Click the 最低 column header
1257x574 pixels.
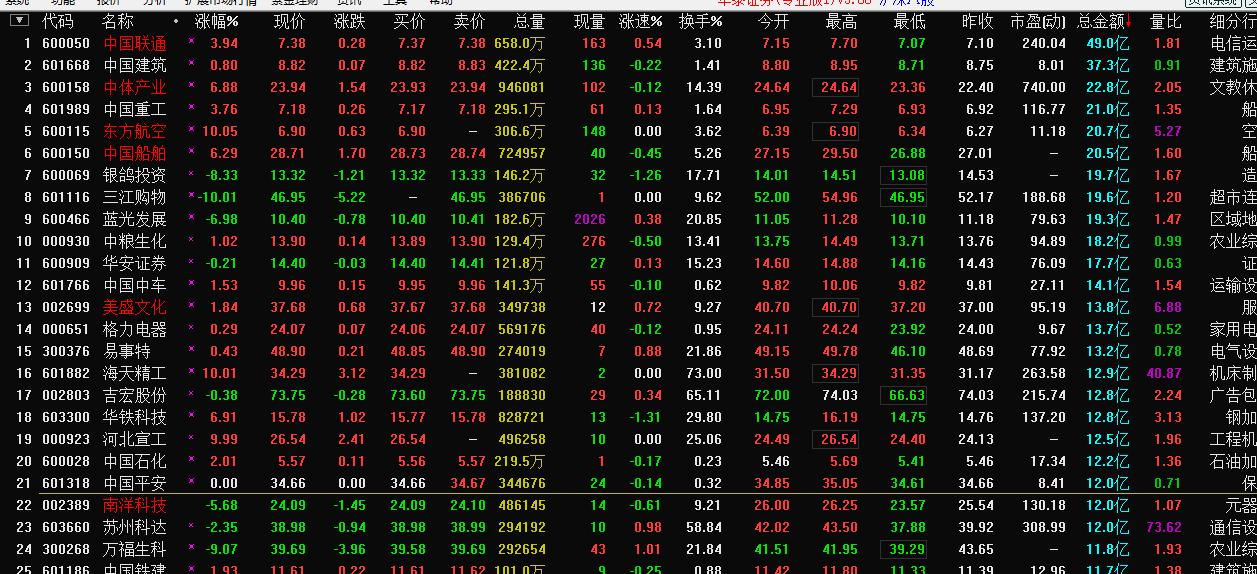click(x=910, y=21)
